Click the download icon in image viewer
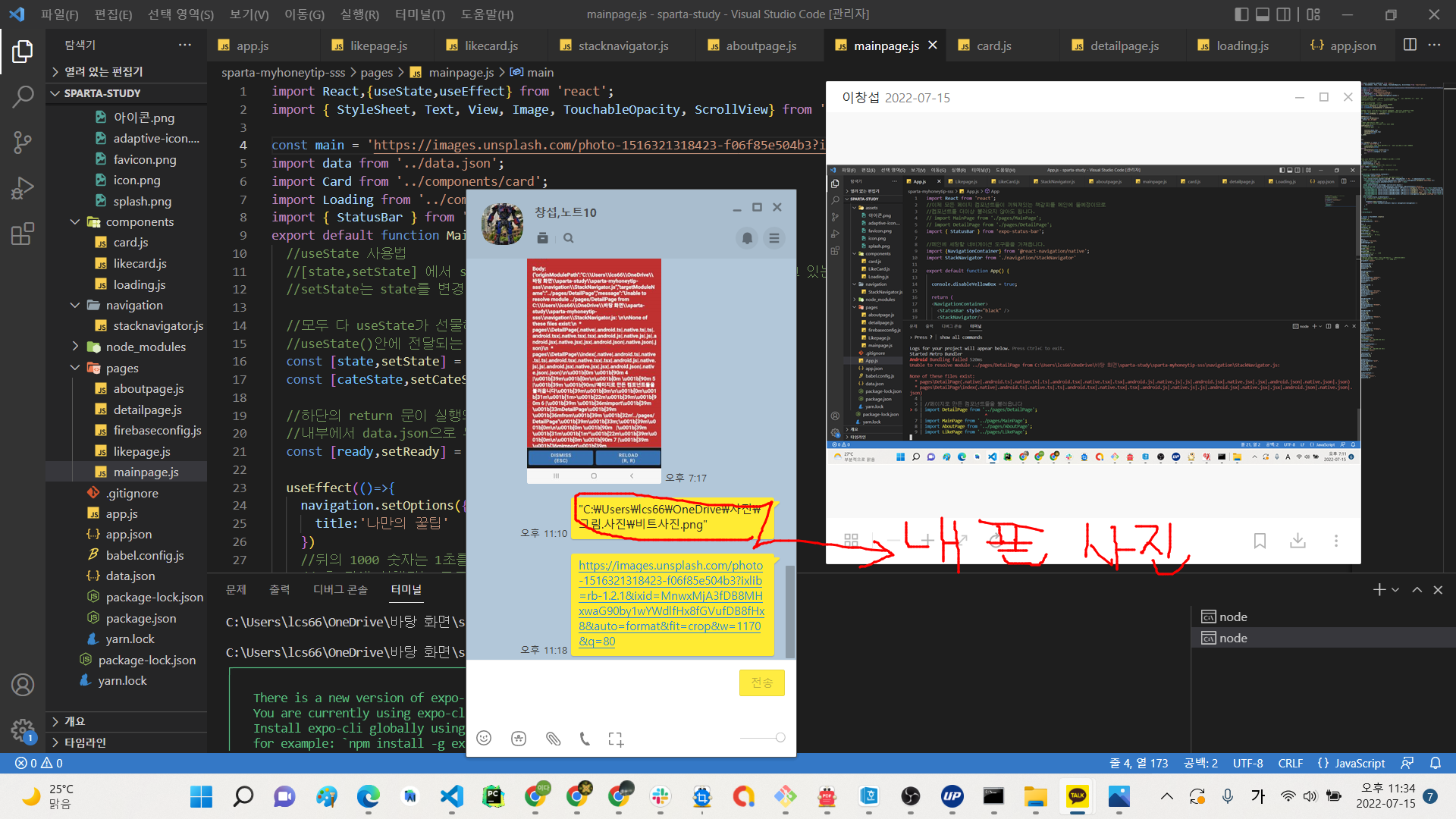The image size is (1456, 819). [1298, 541]
